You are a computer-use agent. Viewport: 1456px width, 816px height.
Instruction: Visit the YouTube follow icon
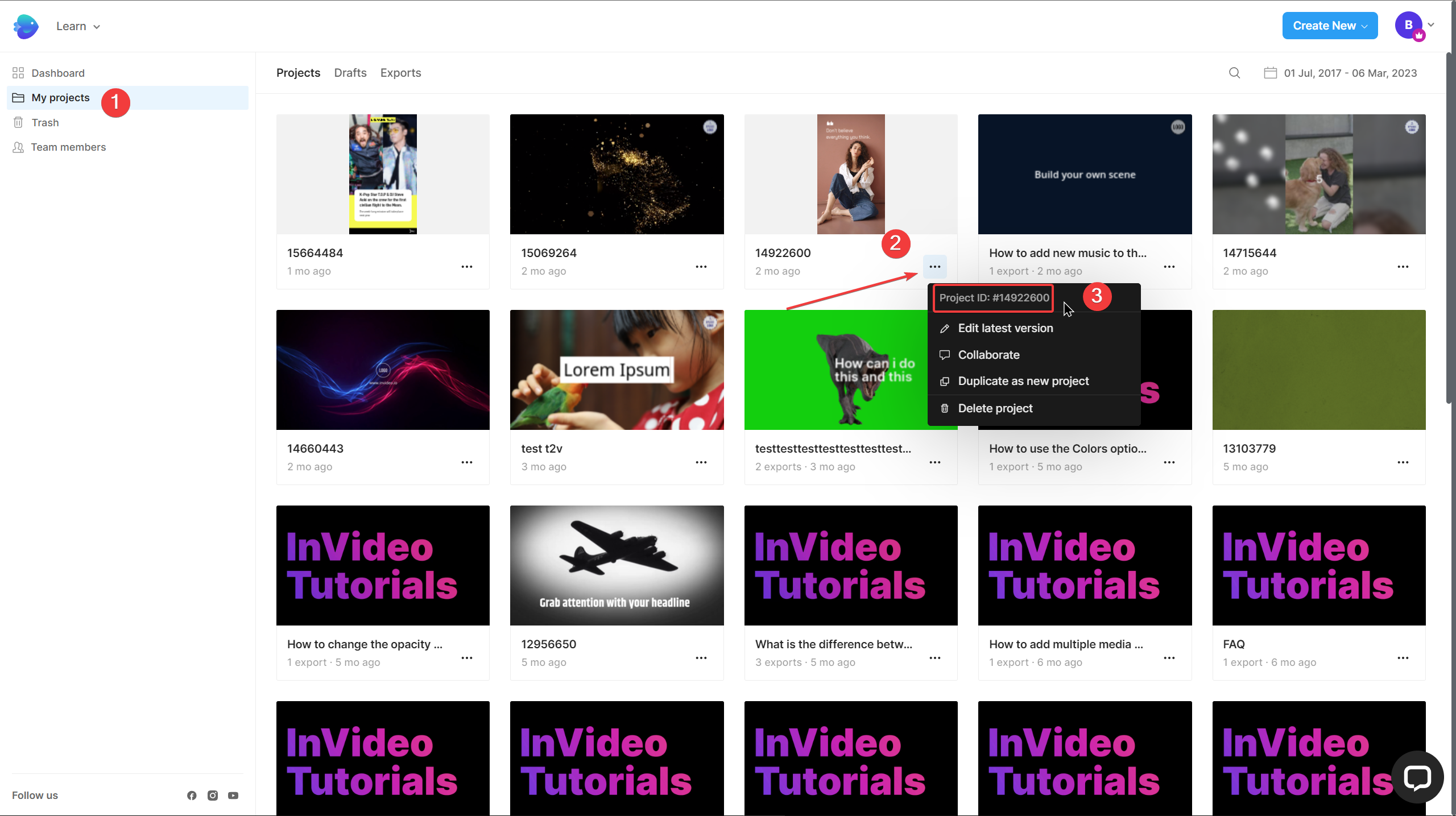[233, 796]
